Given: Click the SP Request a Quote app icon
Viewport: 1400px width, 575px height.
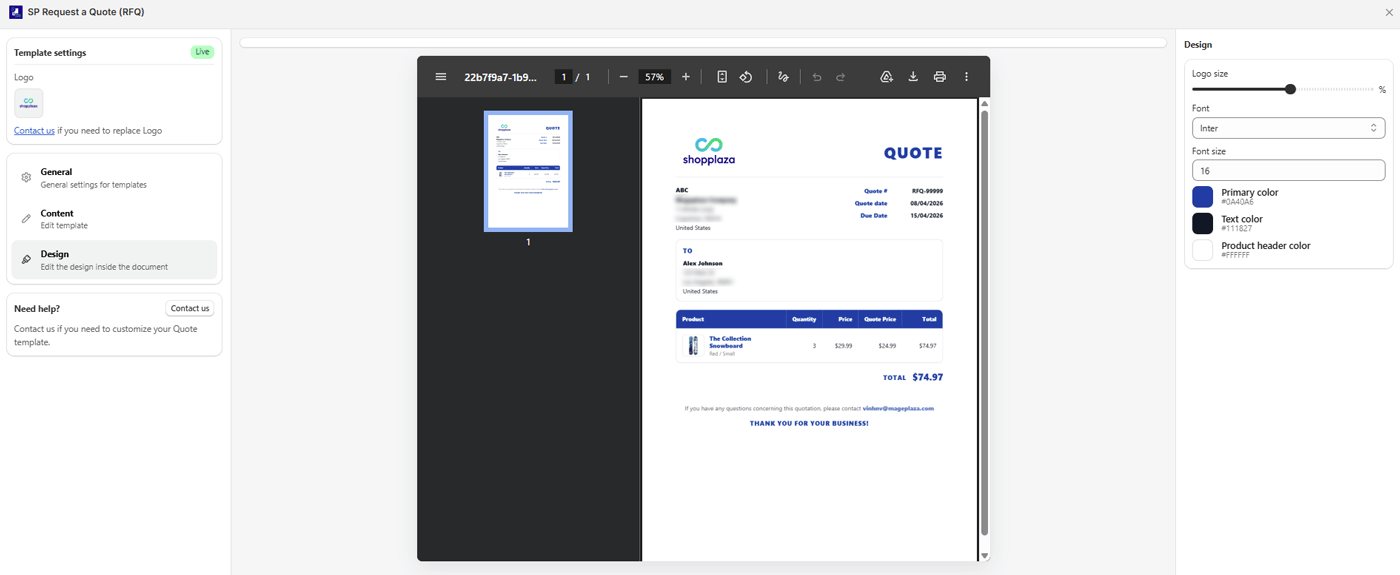Looking at the screenshot, I should pos(15,12).
